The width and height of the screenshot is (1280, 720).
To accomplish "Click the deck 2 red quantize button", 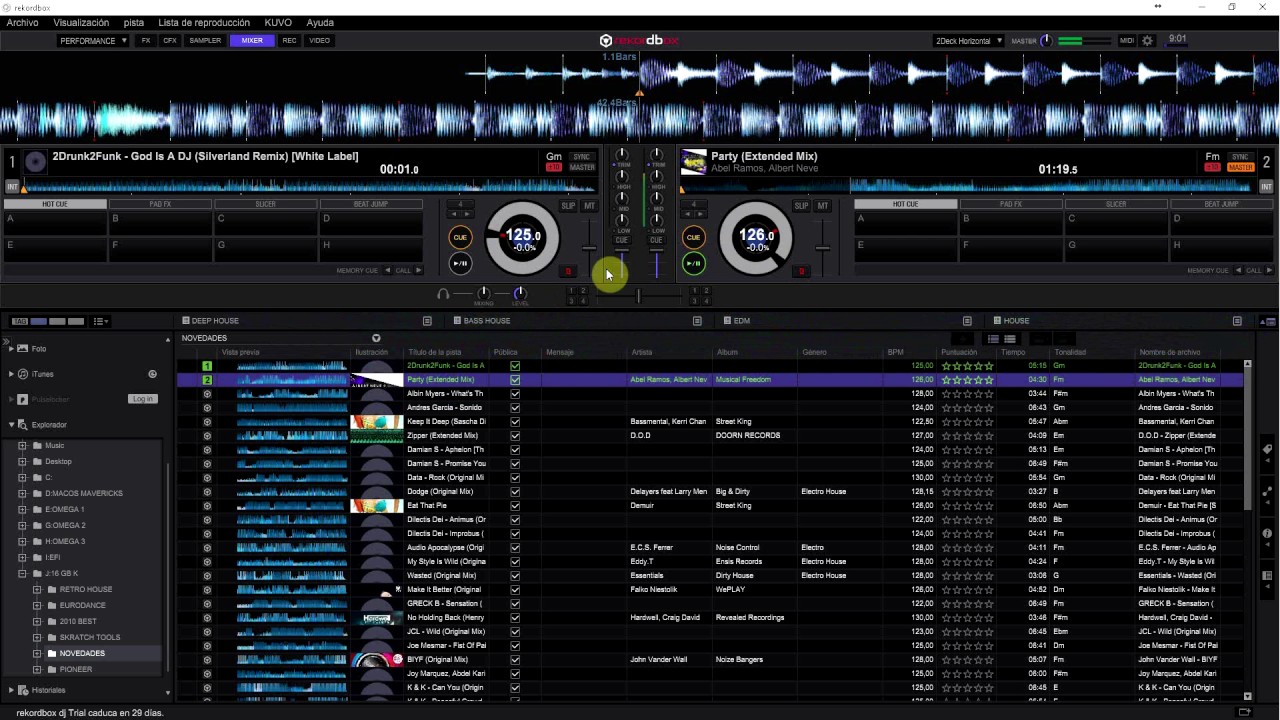I will click(801, 271).
